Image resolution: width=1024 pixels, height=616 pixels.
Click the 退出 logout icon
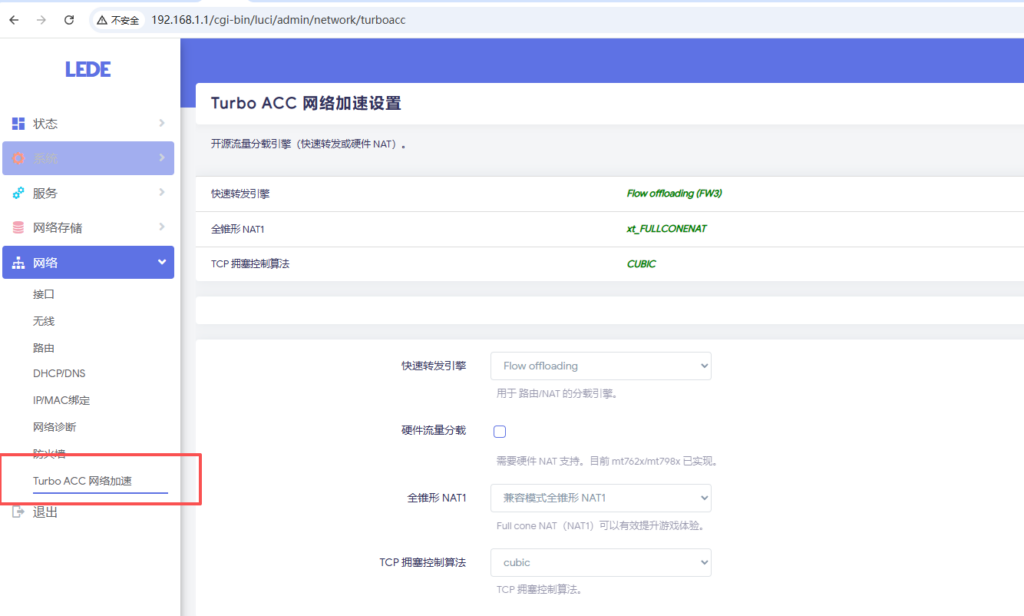18,511
